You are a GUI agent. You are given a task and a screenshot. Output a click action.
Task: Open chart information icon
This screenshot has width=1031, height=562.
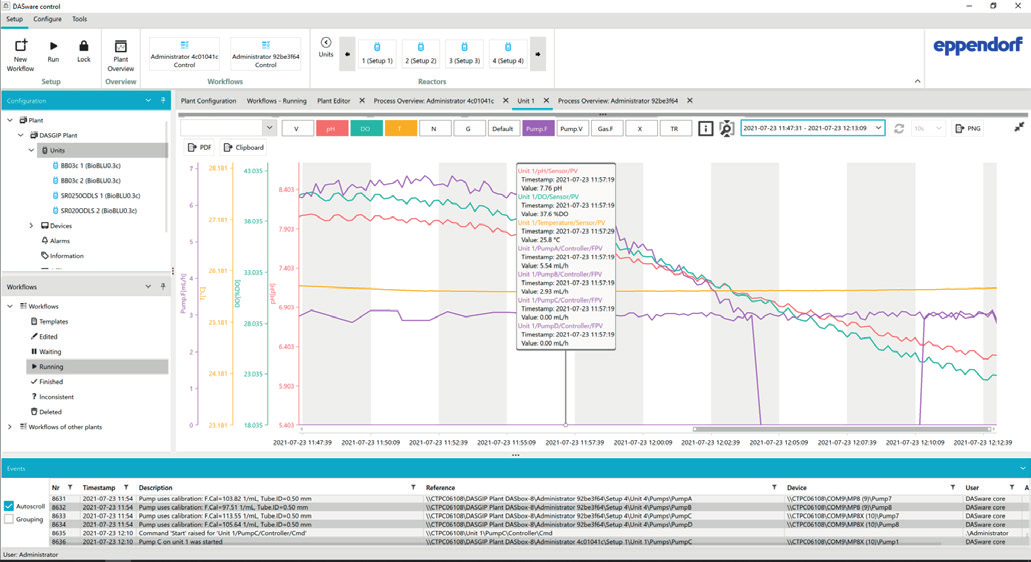(705, 128)
